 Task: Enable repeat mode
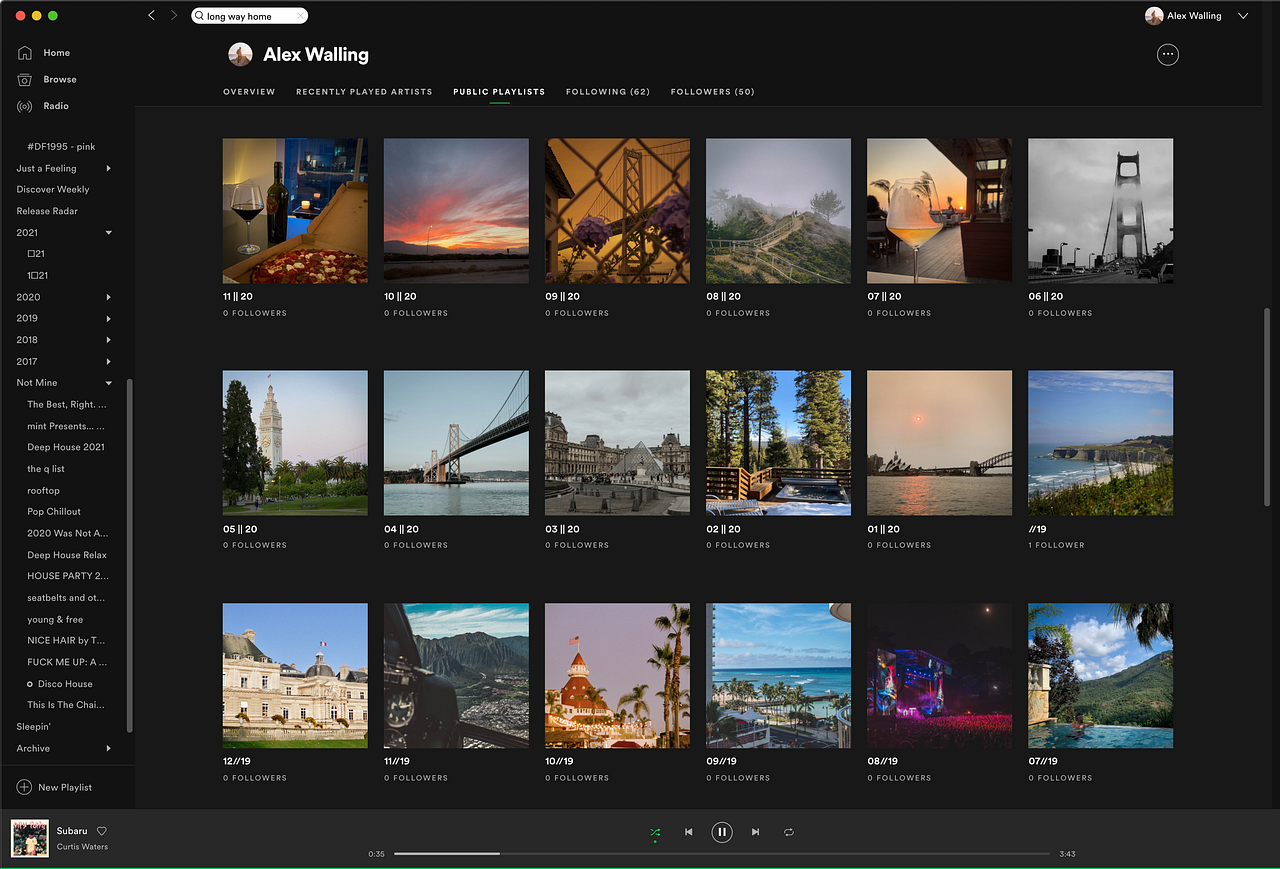(789, 831)
